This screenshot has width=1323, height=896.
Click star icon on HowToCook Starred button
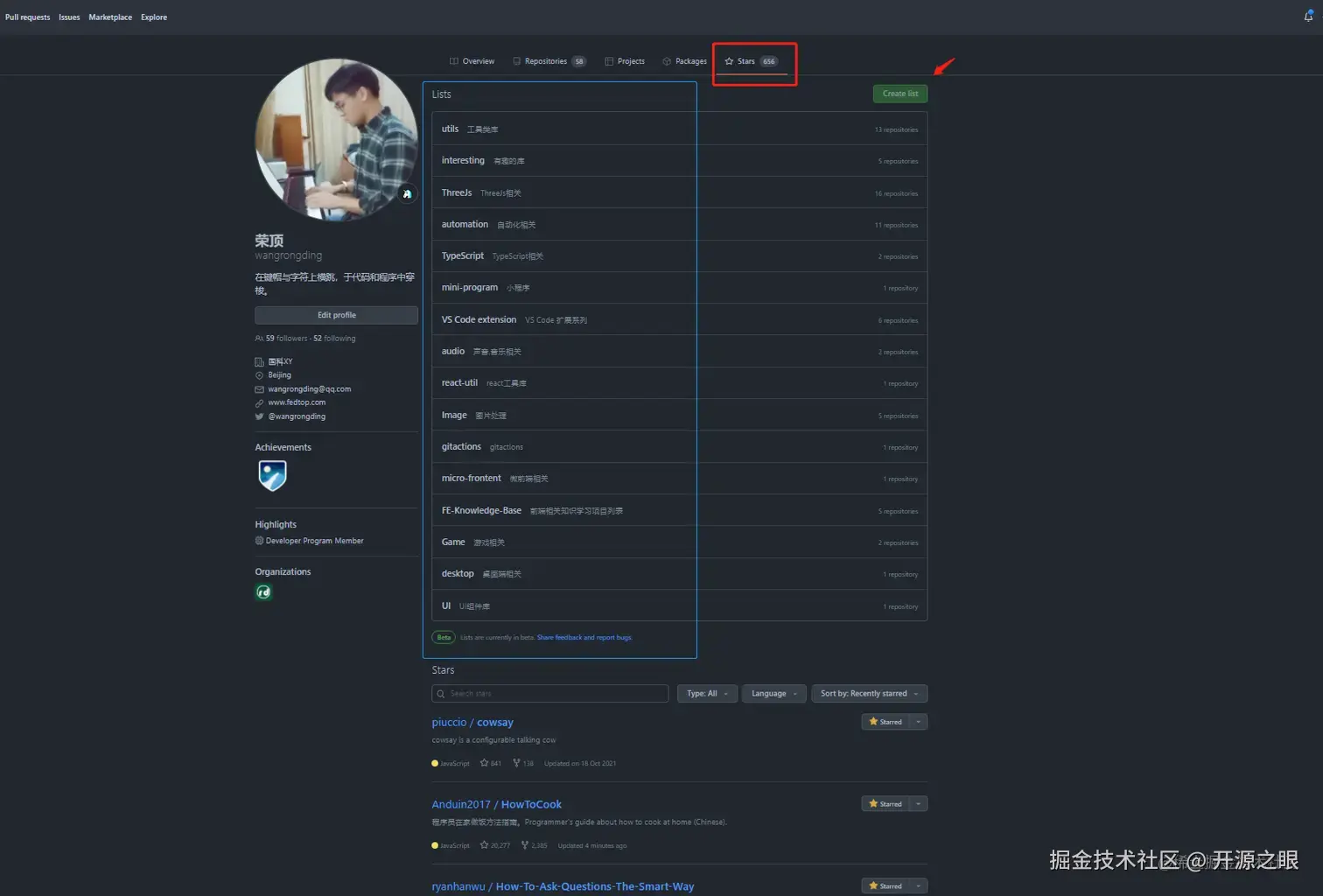click(x=873, y=803)
